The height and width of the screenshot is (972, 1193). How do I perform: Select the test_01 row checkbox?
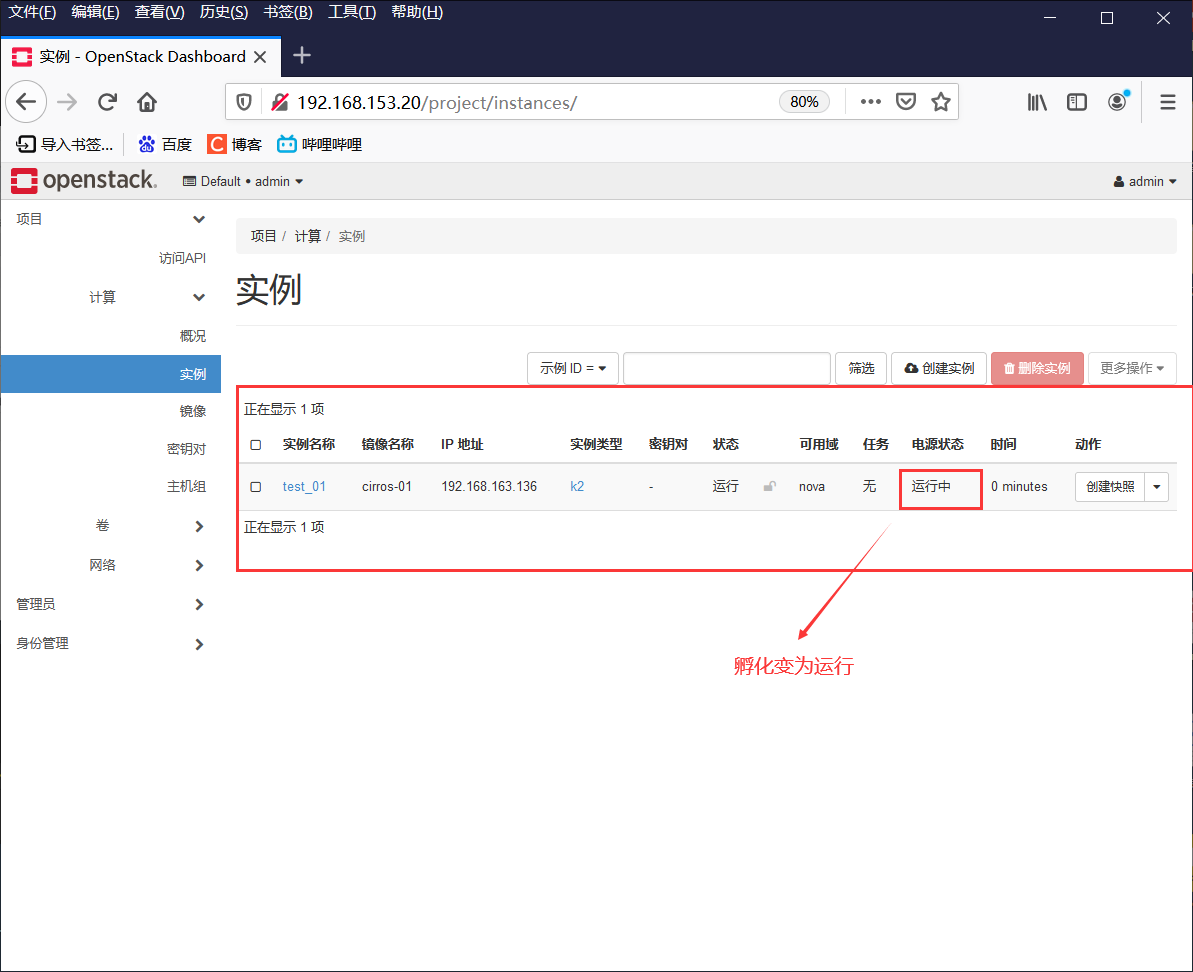(255, 486)
